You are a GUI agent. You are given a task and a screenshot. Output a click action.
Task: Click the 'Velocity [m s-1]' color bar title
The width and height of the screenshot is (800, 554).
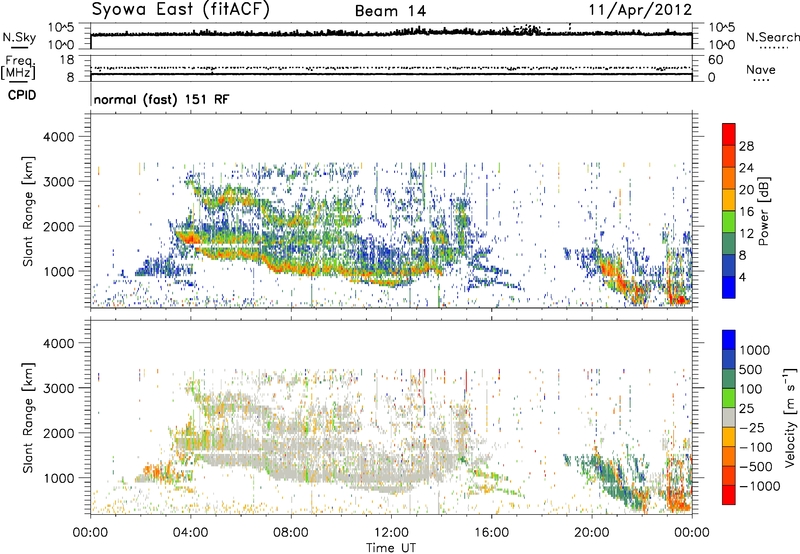coord(790,417)
